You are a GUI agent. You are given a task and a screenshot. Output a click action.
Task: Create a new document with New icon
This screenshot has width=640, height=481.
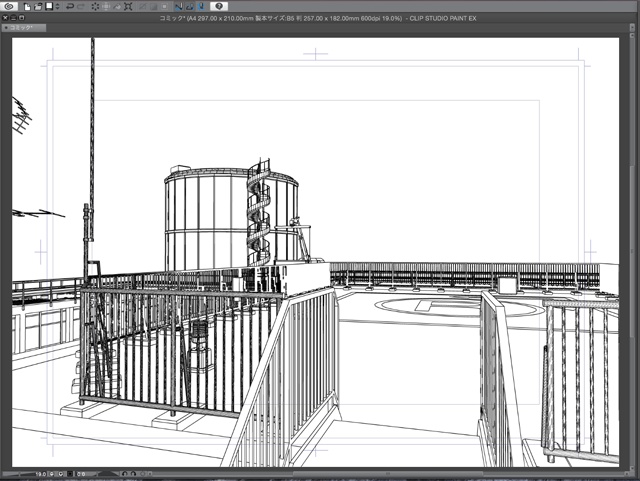tap(27, 6)
